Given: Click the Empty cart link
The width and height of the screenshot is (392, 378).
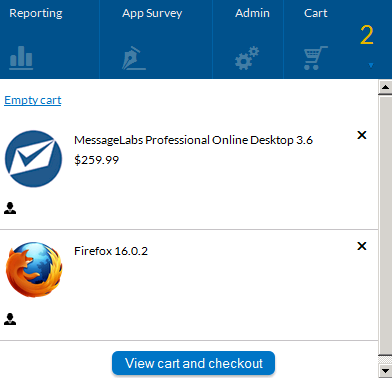Looking at the screenshot, I should pos(33,100).
